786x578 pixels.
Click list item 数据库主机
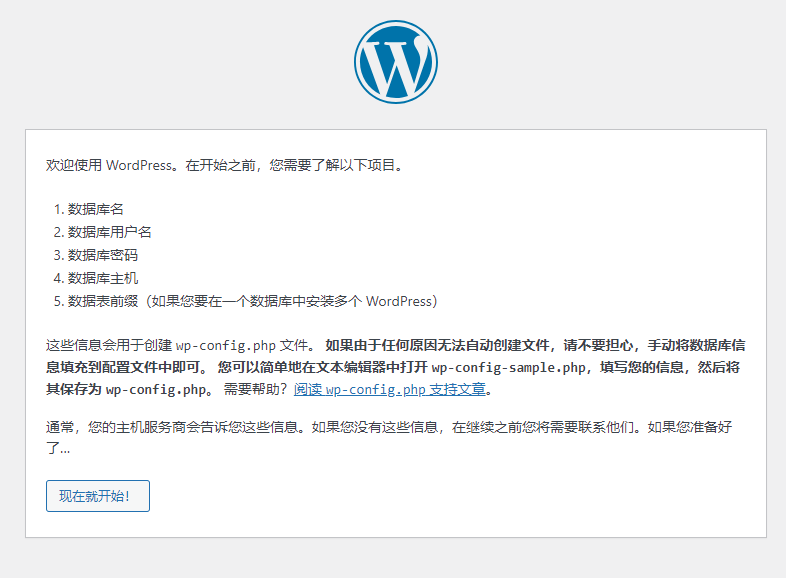coord(102,278)
